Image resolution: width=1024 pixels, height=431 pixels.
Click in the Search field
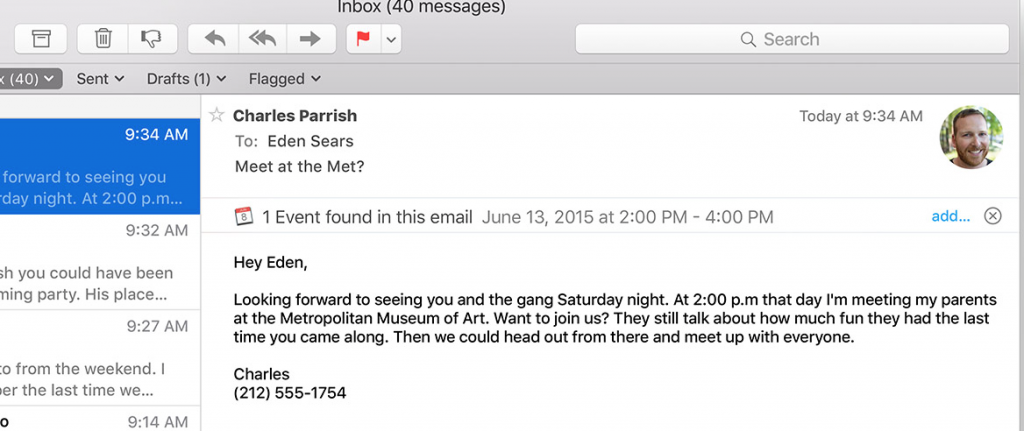(x=792, y=39)
